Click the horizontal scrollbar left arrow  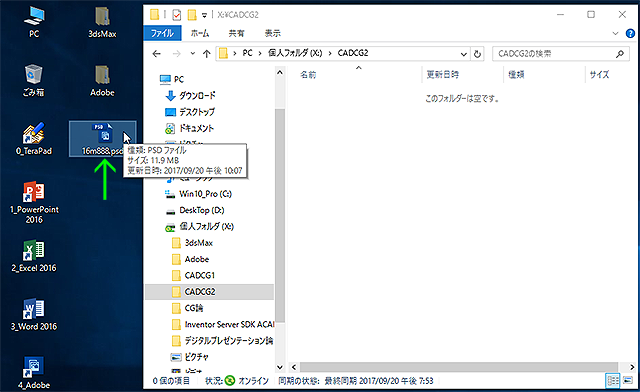(x=293, y=367)
